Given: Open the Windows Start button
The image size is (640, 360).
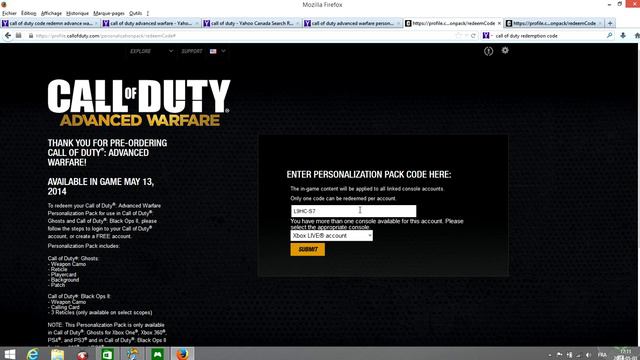Looking at the screenshot, I should [x=10, y=354].
